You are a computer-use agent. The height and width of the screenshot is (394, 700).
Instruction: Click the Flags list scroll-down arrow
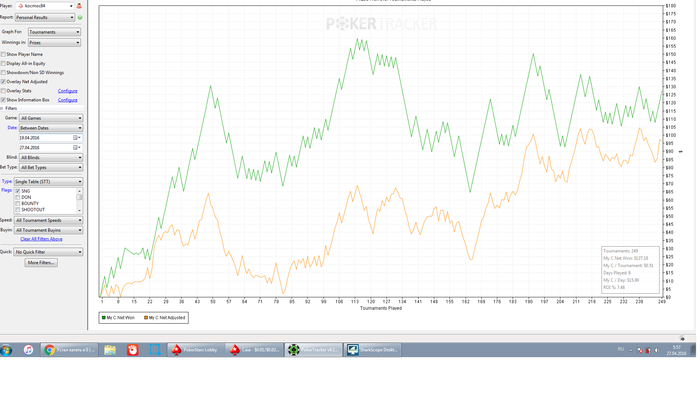click(x=79, y=211)
